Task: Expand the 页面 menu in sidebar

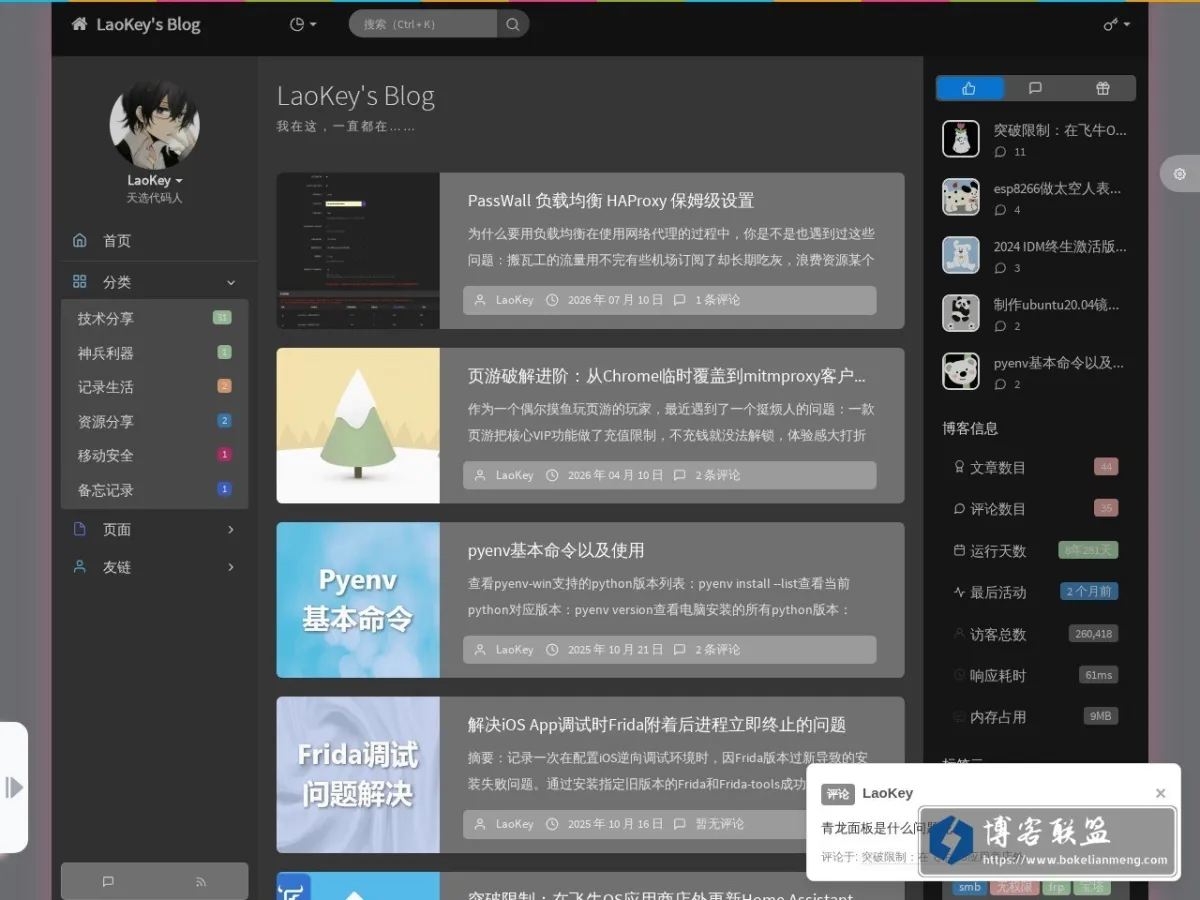Action: click(x=154, y=529)
